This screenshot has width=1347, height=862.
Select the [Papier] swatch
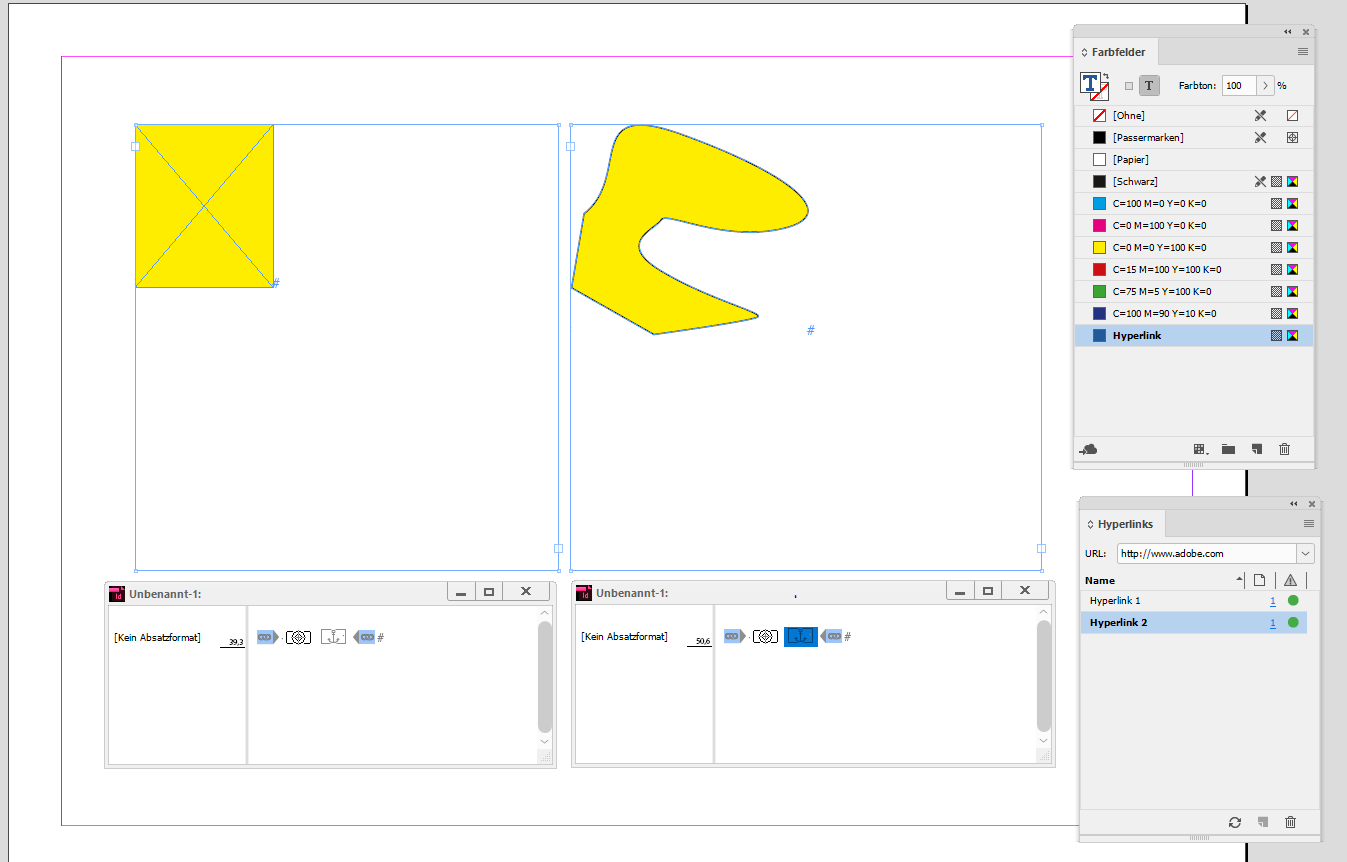[x=1194, y=159]
